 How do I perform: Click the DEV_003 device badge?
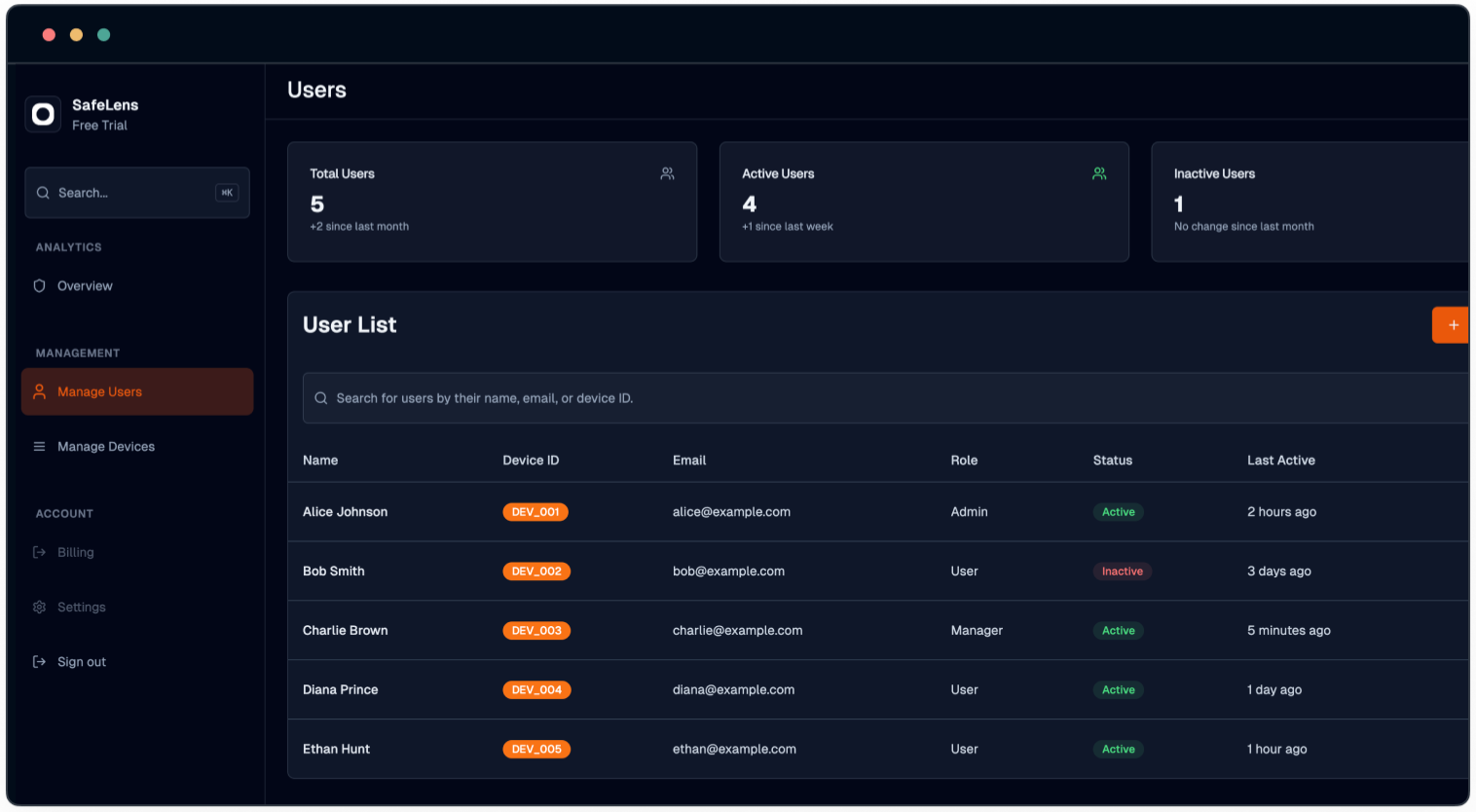click(x=536, y=631)
